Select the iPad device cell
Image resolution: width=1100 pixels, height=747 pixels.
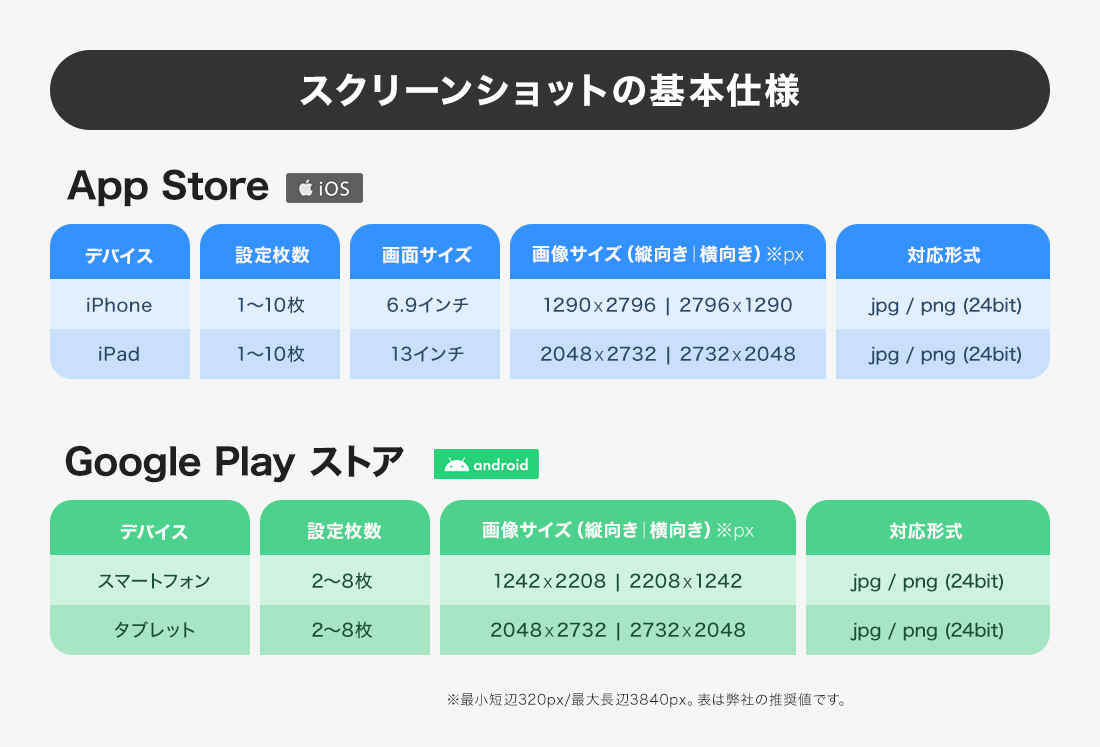click(120, 354)
